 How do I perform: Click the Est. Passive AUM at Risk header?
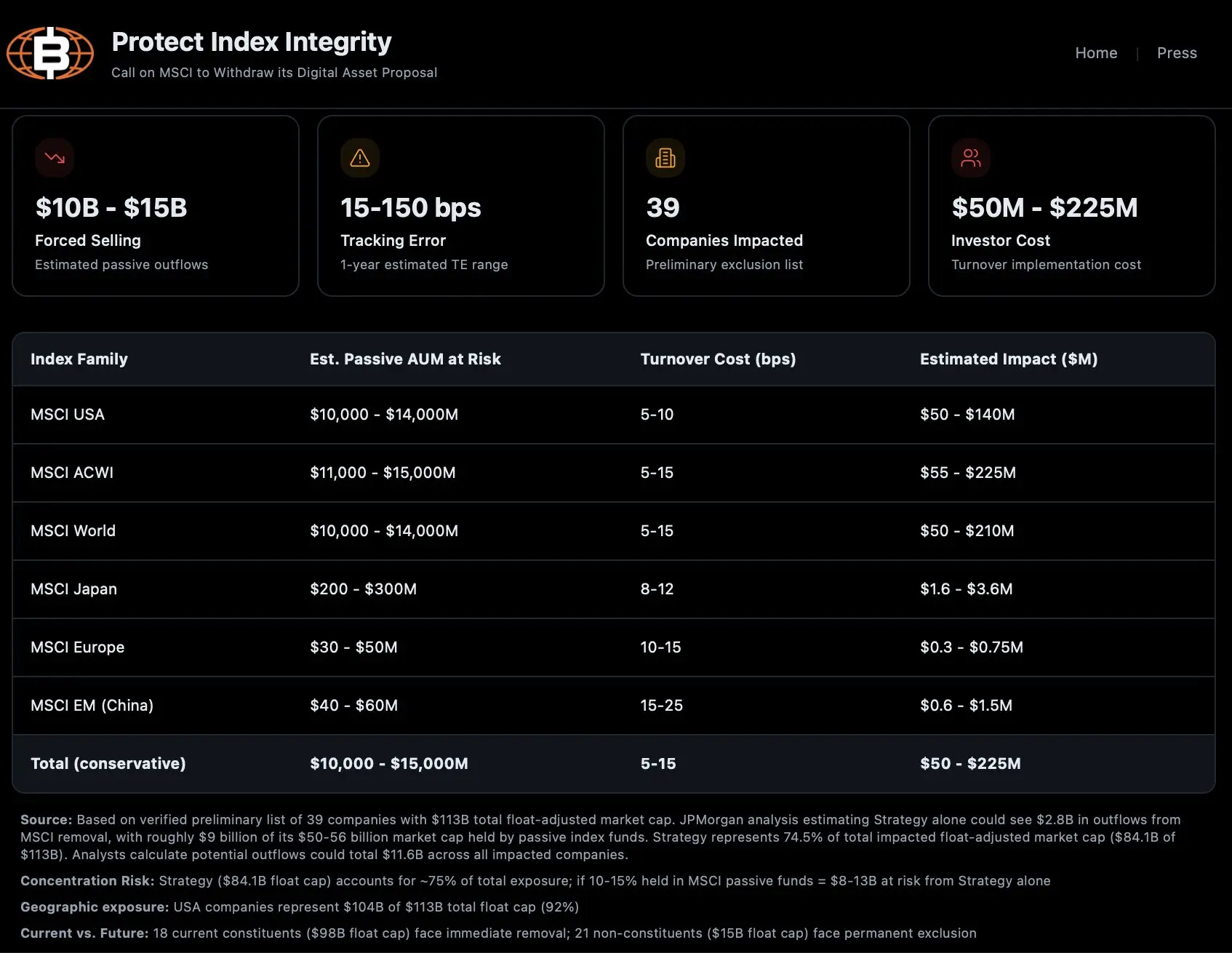(x=405, y=359)
